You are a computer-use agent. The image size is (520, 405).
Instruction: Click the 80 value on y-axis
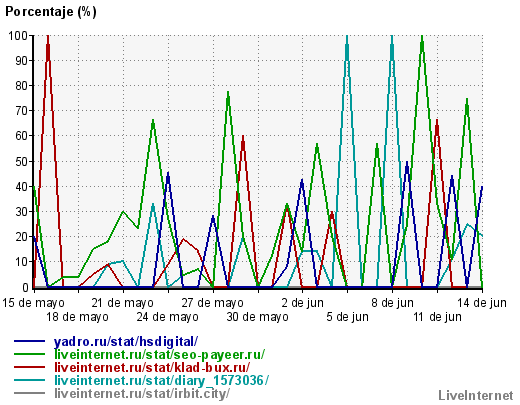tap(22, 86)
